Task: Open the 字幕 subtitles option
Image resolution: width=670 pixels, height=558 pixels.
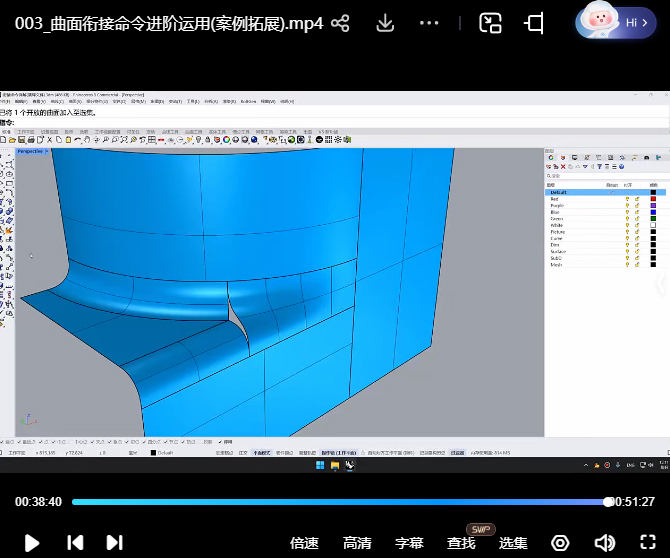Action: (x=409, y=543)
